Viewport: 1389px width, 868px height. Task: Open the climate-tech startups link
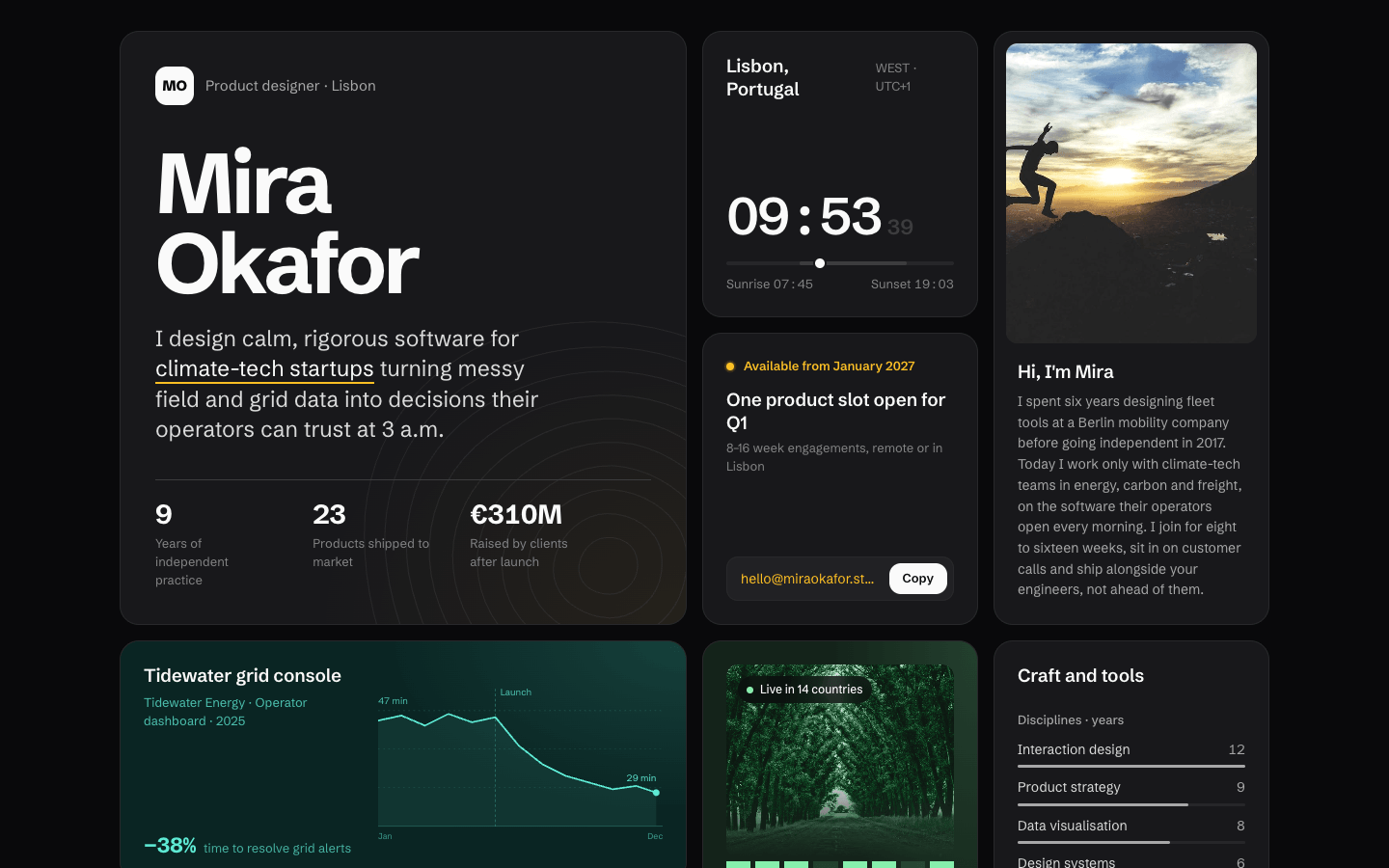[x=264, y=369]
